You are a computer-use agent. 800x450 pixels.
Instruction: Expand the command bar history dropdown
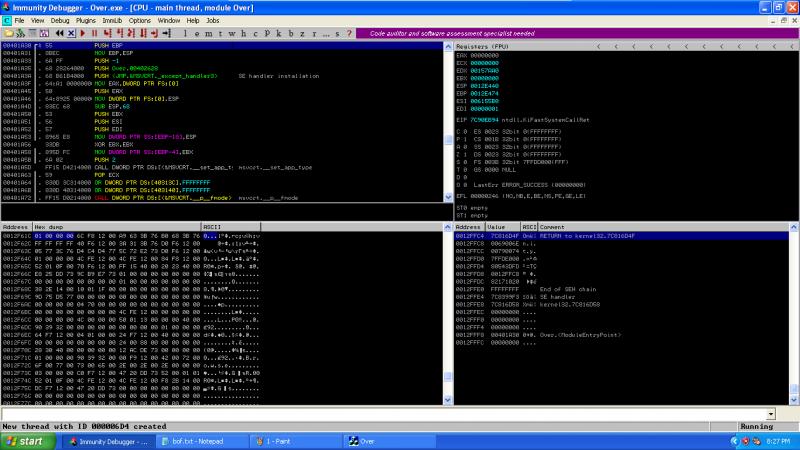coord(771,414)
